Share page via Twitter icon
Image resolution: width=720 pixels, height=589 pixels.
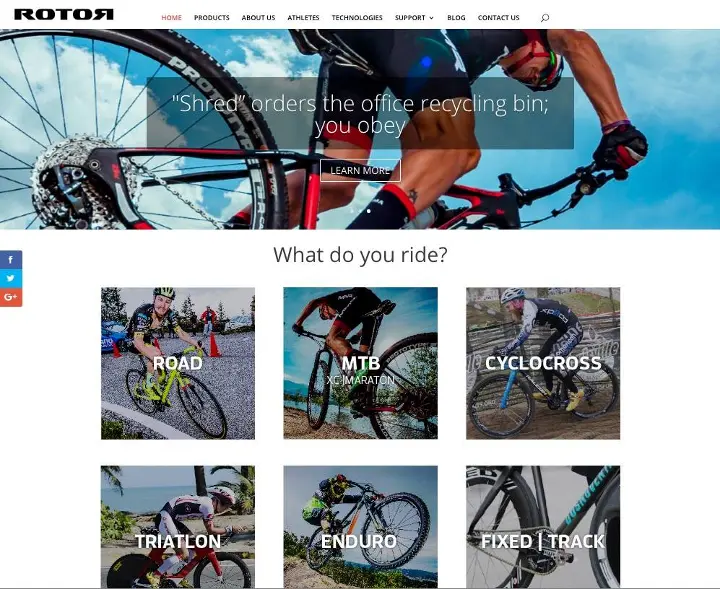tap(11, 279)
